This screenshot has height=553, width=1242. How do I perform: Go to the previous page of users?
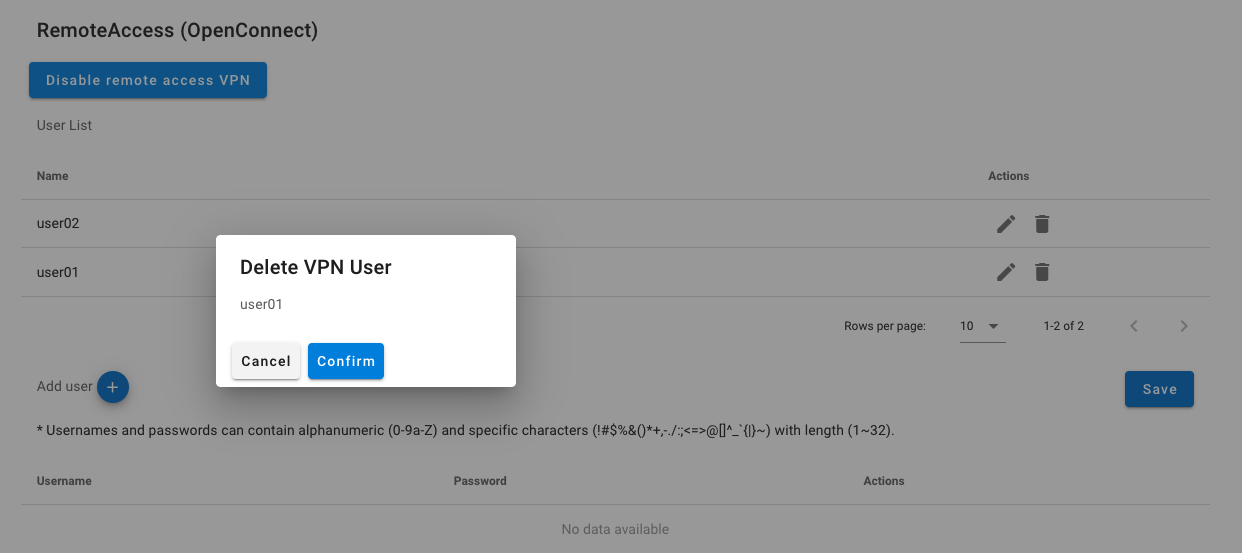click(x=1134, y=326)
